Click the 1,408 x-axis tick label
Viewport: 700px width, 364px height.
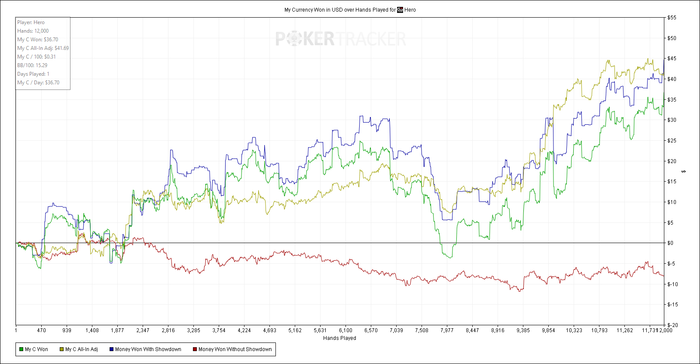coord(92,331)
